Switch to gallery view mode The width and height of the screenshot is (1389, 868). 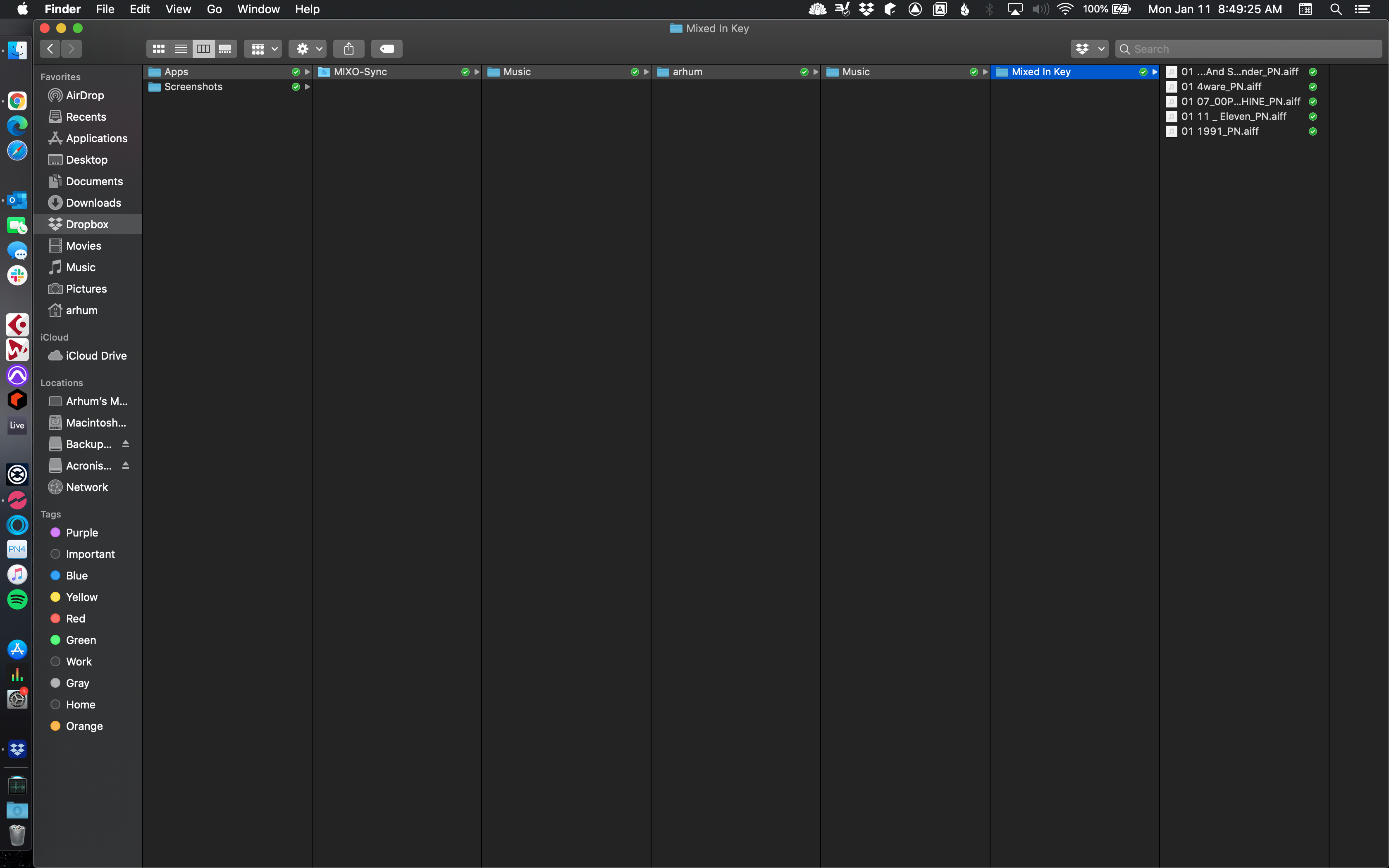point(225,49)
